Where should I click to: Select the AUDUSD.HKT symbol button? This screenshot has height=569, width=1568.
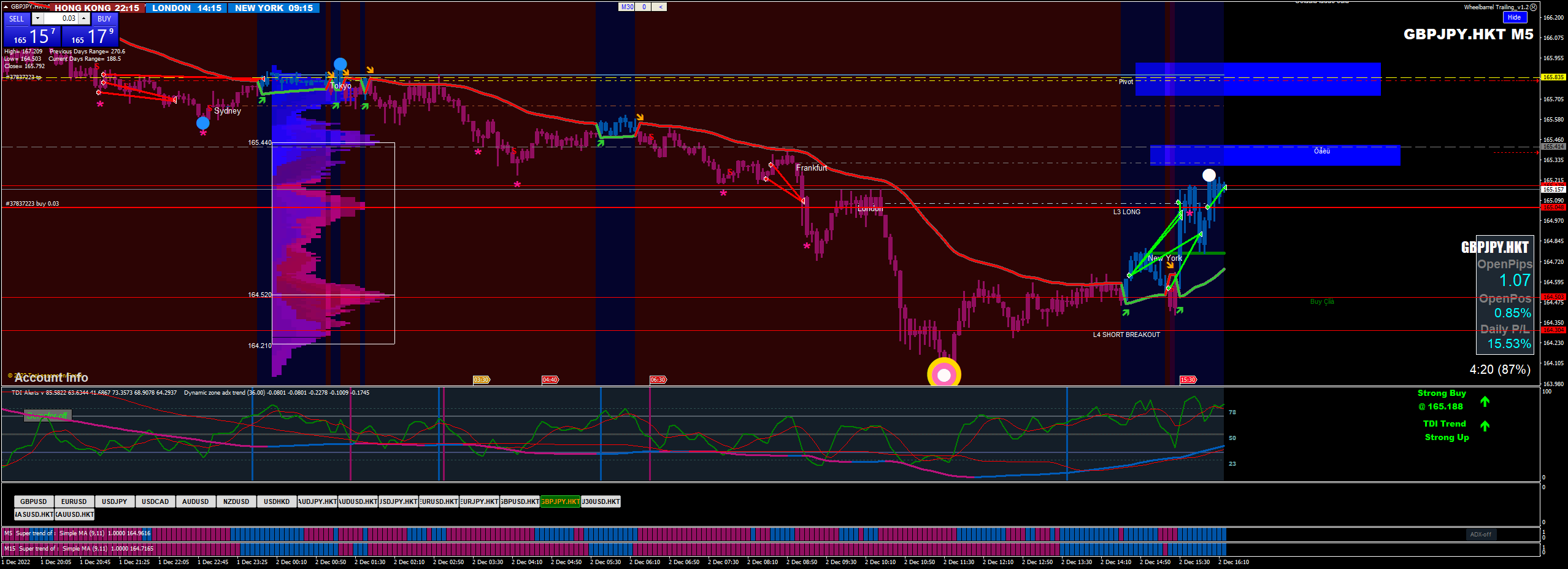pos(358,501)
